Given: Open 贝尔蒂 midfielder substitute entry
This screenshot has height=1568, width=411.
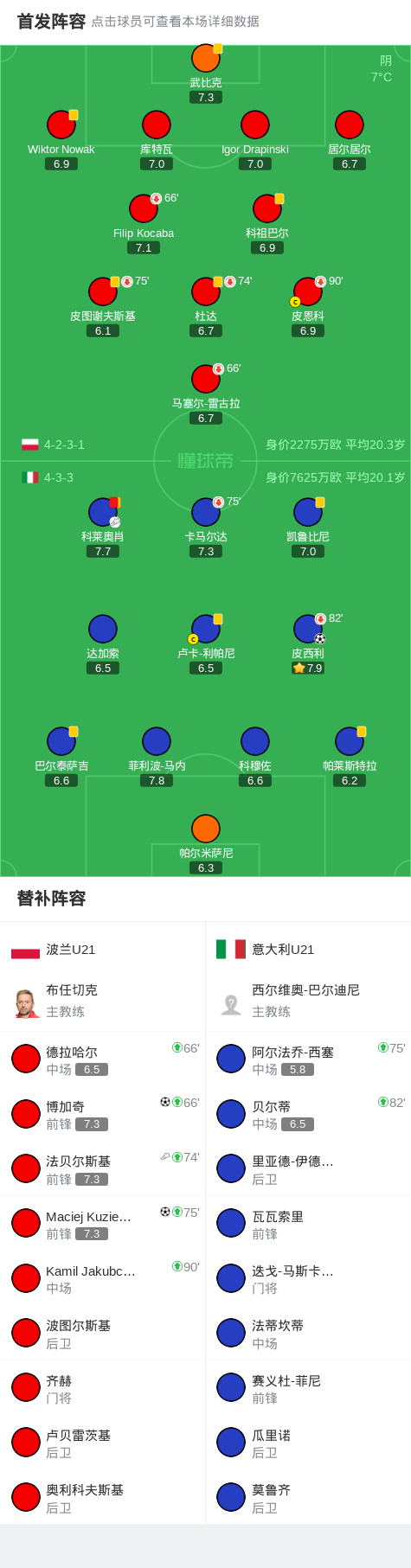Looking at the screenshot, I should (308, 1114).
